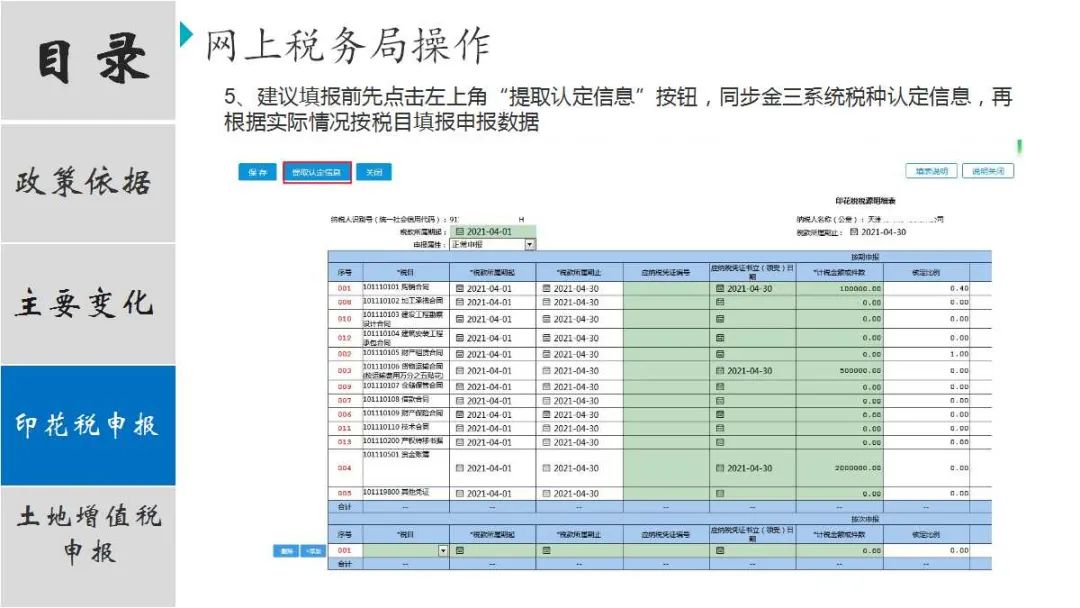1080x608 pixels.
Task: Click the 101110108 借款合同 tax item cell
Action: click(x=406, y=400)
